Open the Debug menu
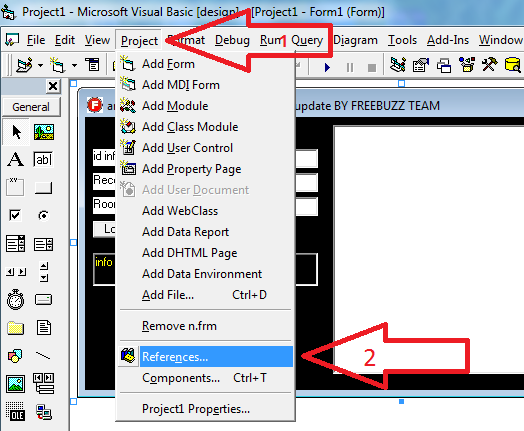 (232, 40)
